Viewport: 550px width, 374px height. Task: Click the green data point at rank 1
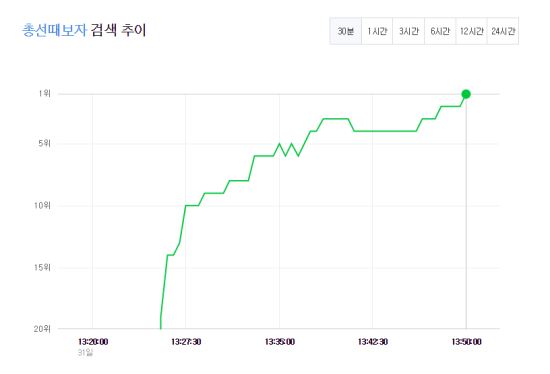(x=466, y=94)
